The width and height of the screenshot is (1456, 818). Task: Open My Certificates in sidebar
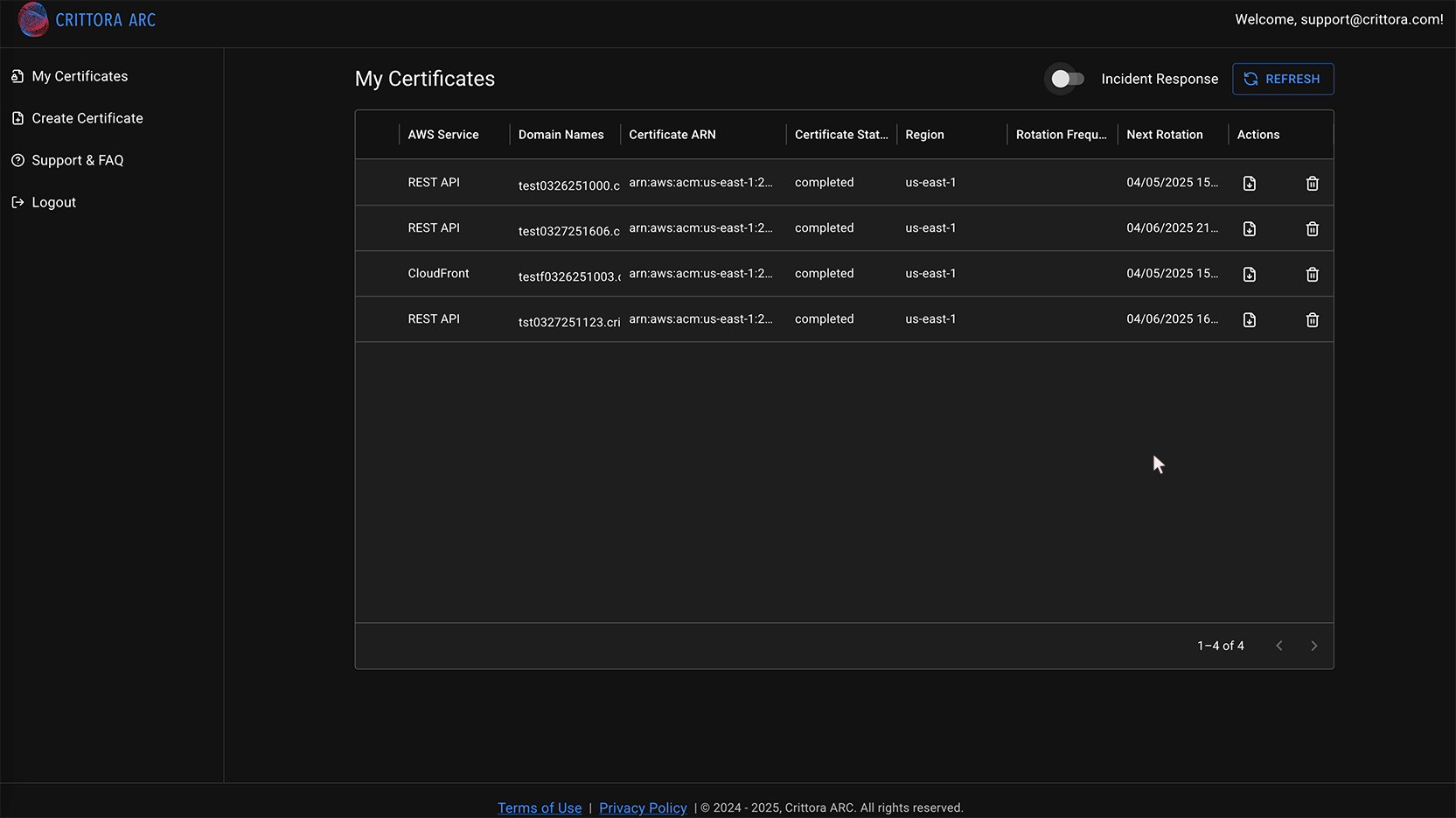[80, 76]
